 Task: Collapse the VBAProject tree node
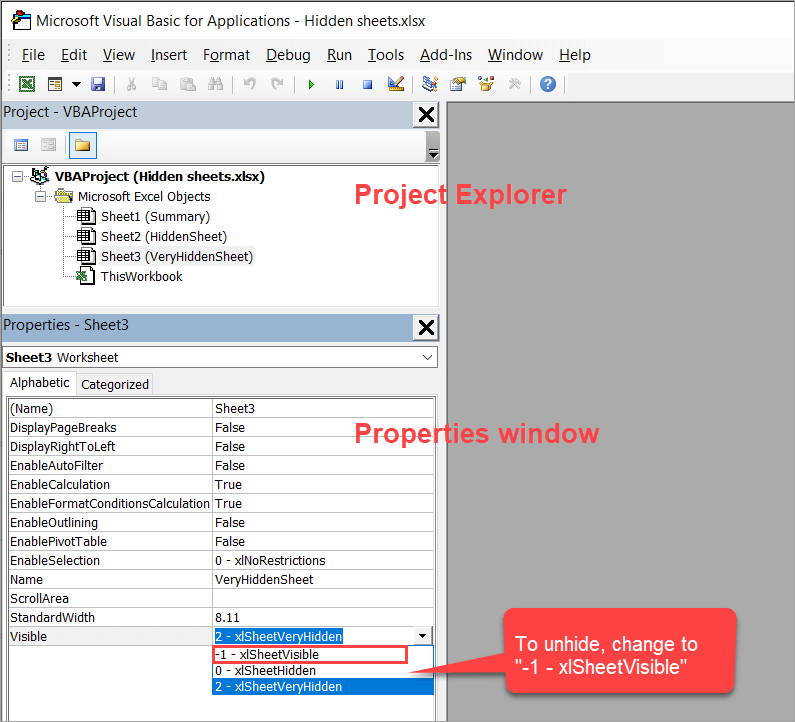pos(17,176)
